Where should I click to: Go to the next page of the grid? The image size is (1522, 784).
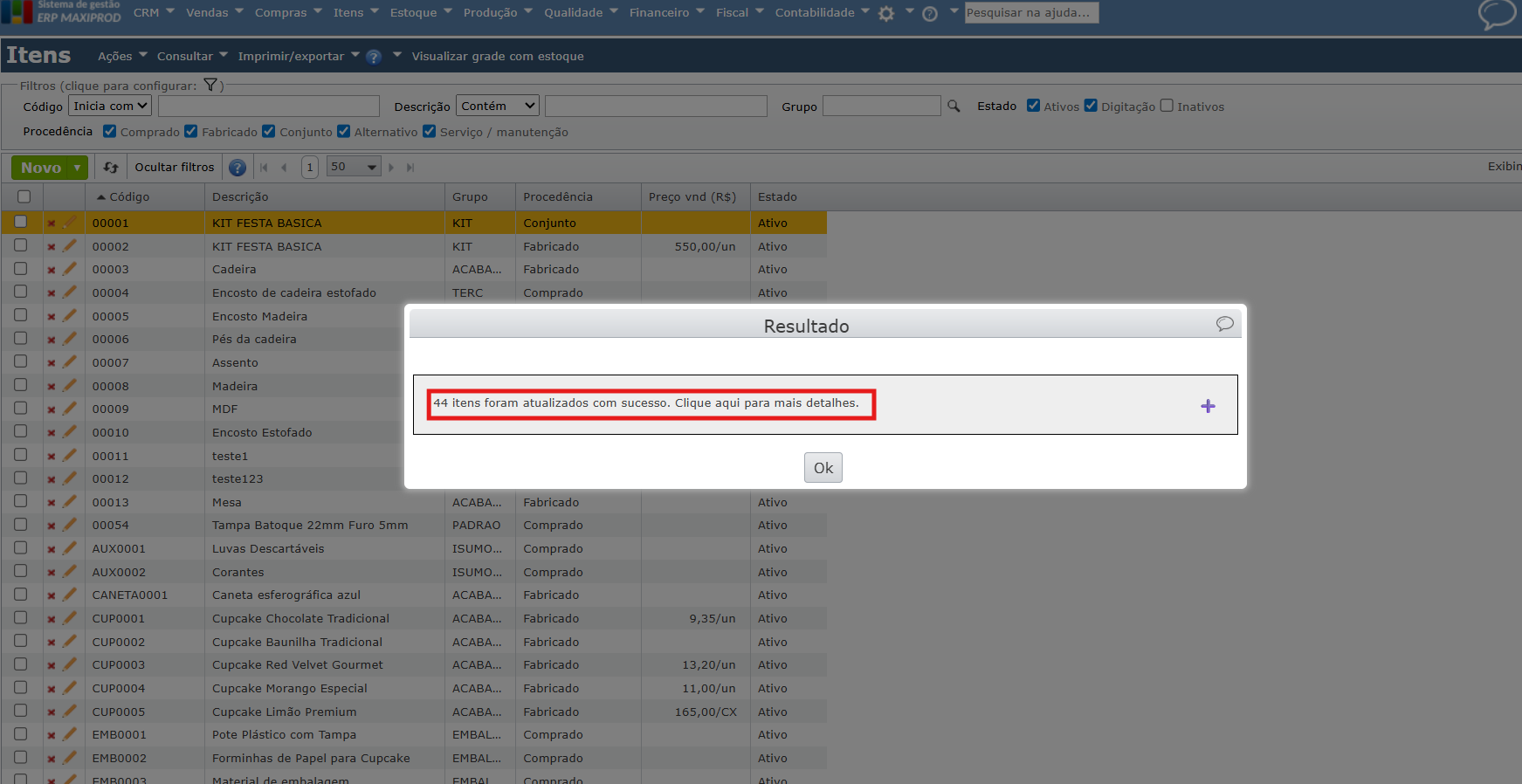point(391,168)
